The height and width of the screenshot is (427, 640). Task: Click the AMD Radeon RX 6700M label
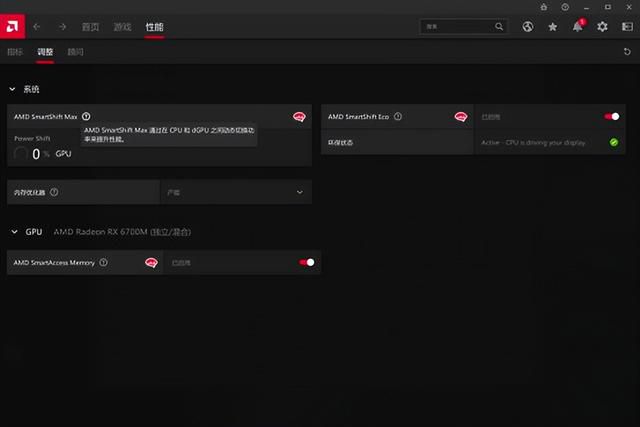click(x=122, y=232)
